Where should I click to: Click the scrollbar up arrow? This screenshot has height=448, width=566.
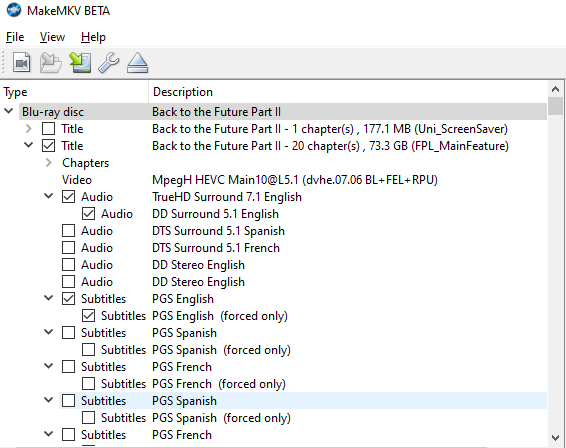click(x=556, y=89)
